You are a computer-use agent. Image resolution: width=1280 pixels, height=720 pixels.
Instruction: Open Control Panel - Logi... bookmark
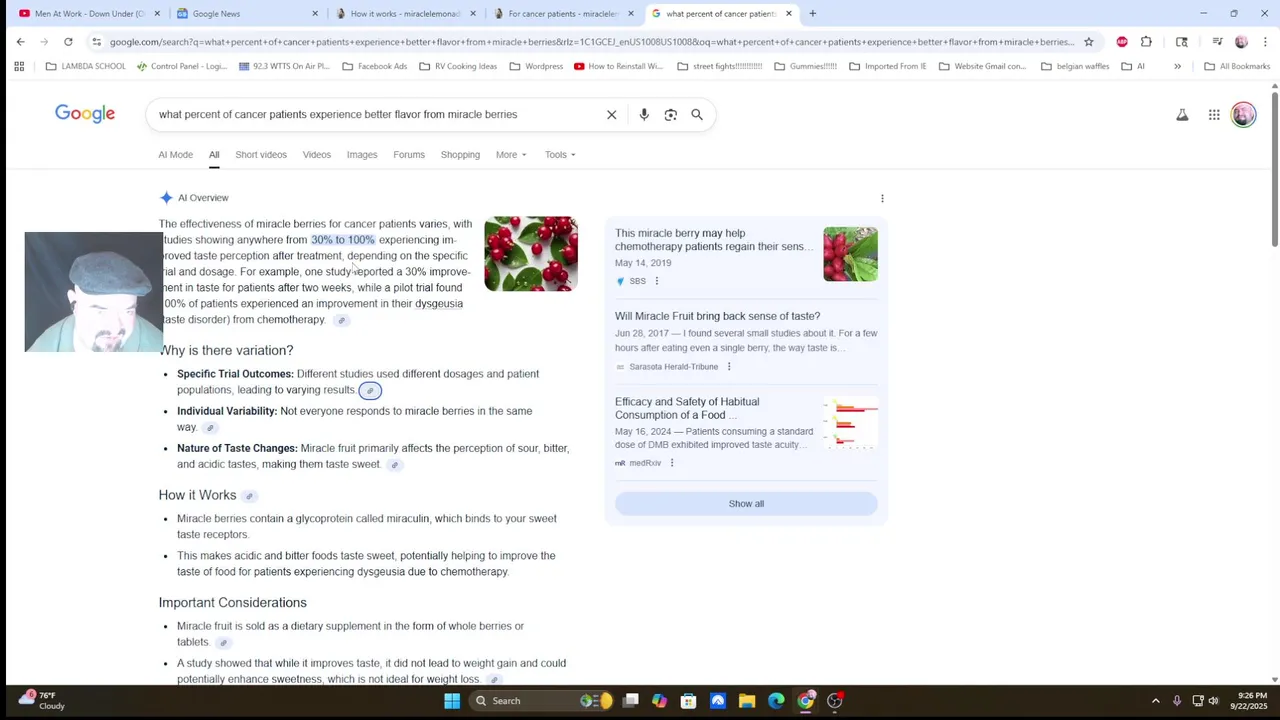point(181,66)
